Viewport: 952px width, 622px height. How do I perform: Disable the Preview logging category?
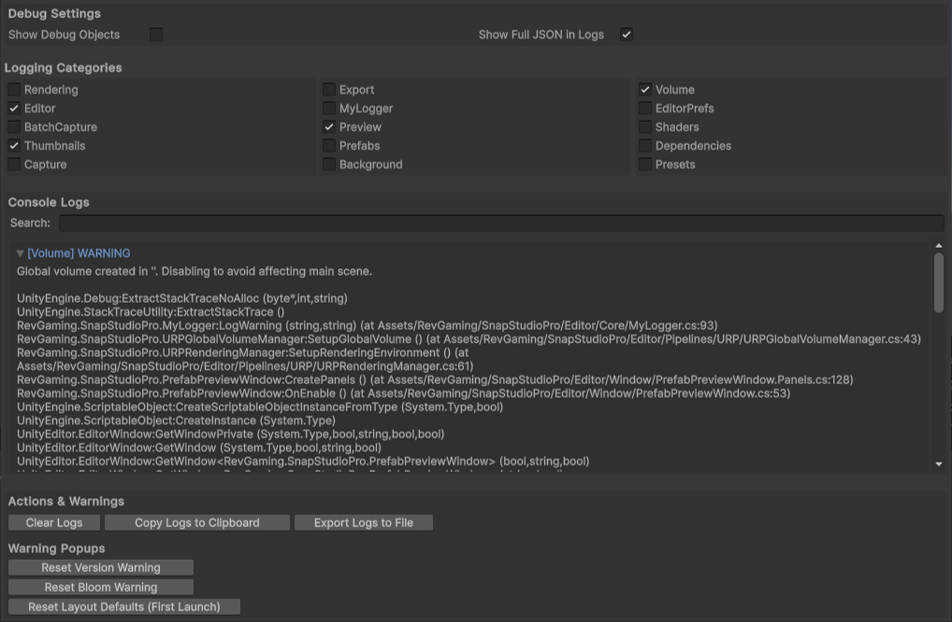click(x=329, y=128)
